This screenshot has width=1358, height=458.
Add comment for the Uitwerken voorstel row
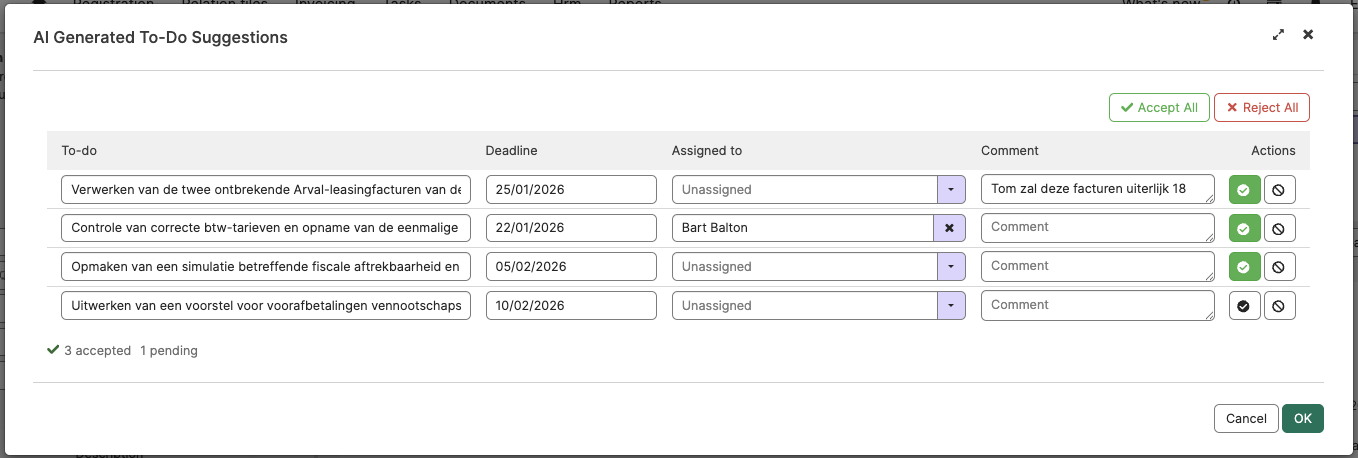1098,306
